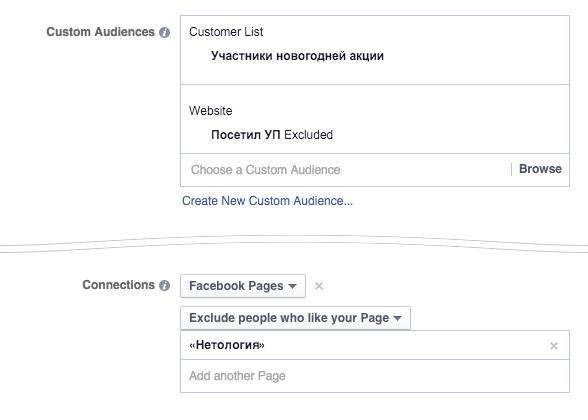This screenshot has height=420, width=588.
Task: Click the Add another Page field
Action: point(375,376)
